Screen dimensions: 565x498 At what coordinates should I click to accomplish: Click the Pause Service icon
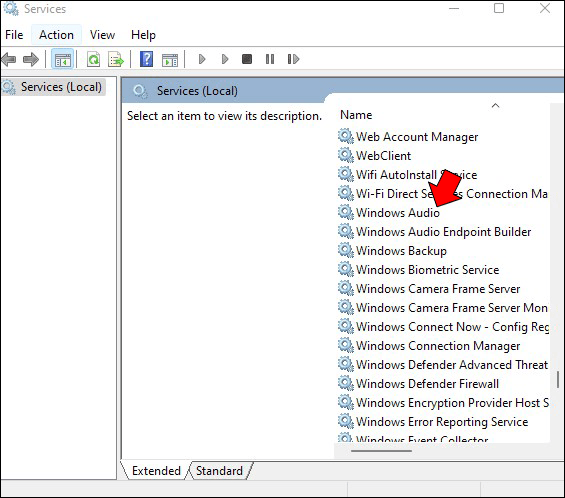(x=270, y=59)
